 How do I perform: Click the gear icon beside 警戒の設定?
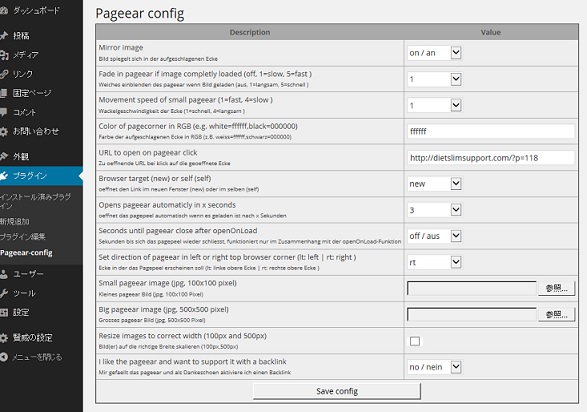coord(3,338)
